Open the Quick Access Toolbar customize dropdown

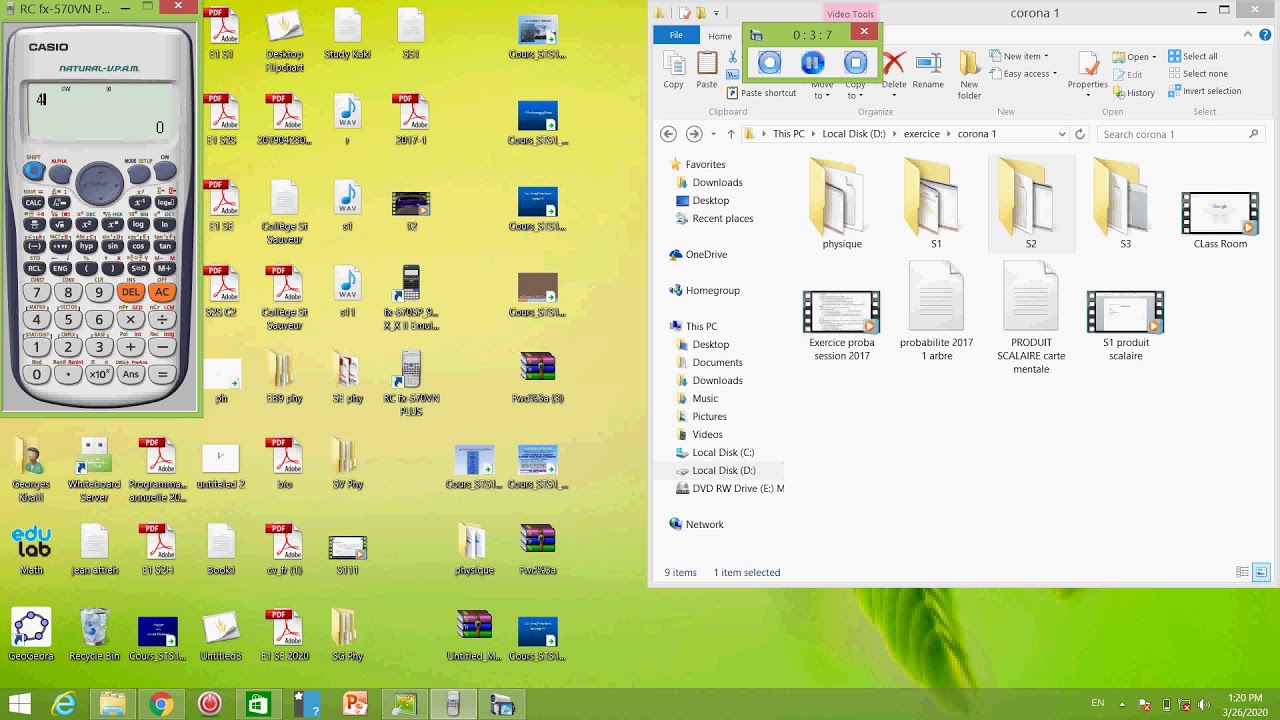click(x=716, y=13)
